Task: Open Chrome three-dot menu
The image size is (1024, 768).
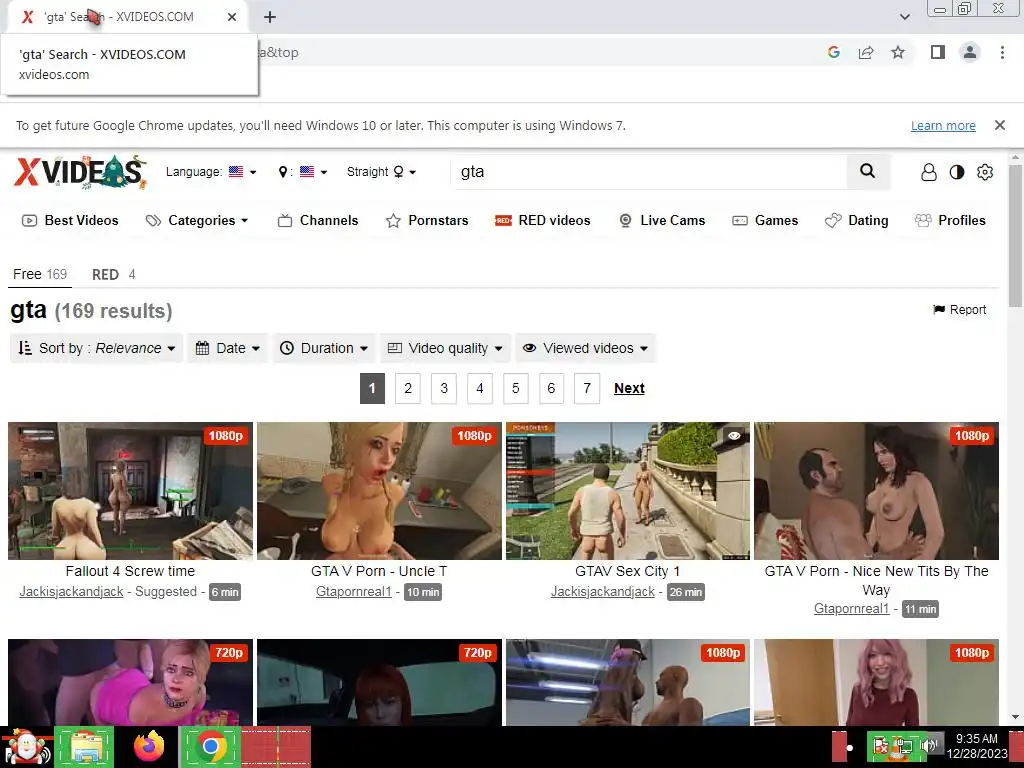Action: (x=1002, y=52)
